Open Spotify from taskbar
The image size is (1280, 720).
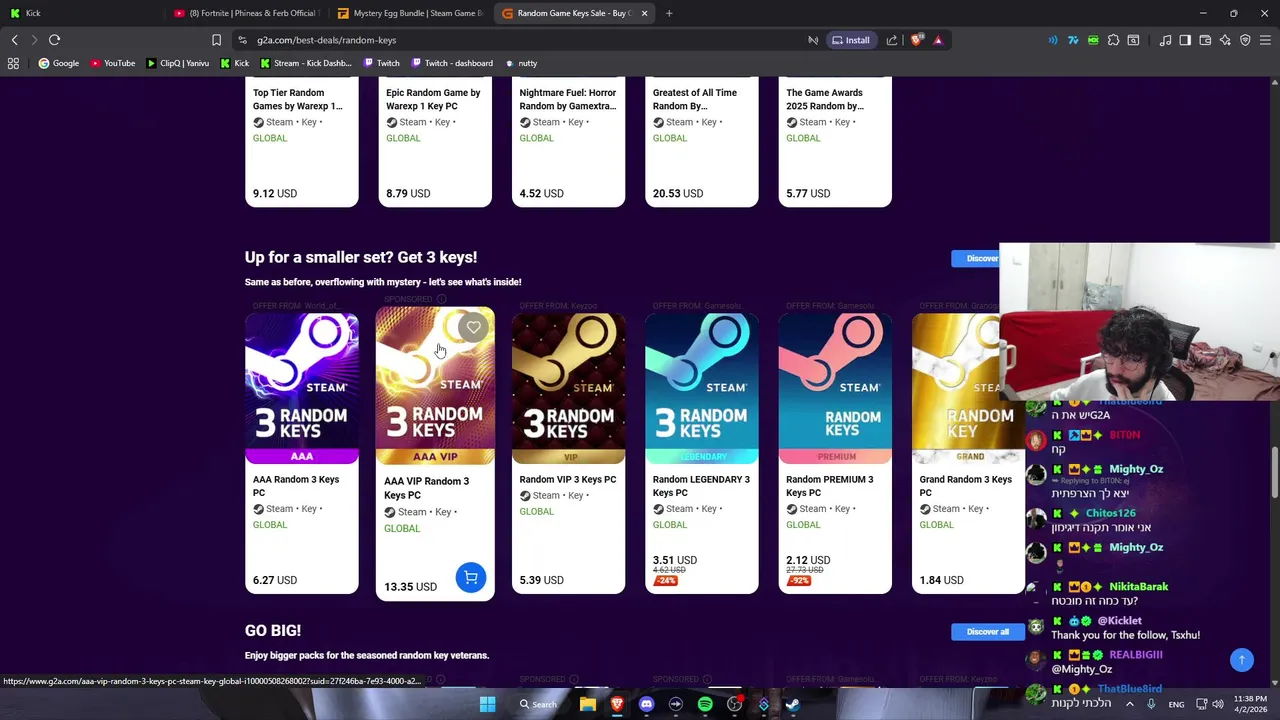(705, 704)
